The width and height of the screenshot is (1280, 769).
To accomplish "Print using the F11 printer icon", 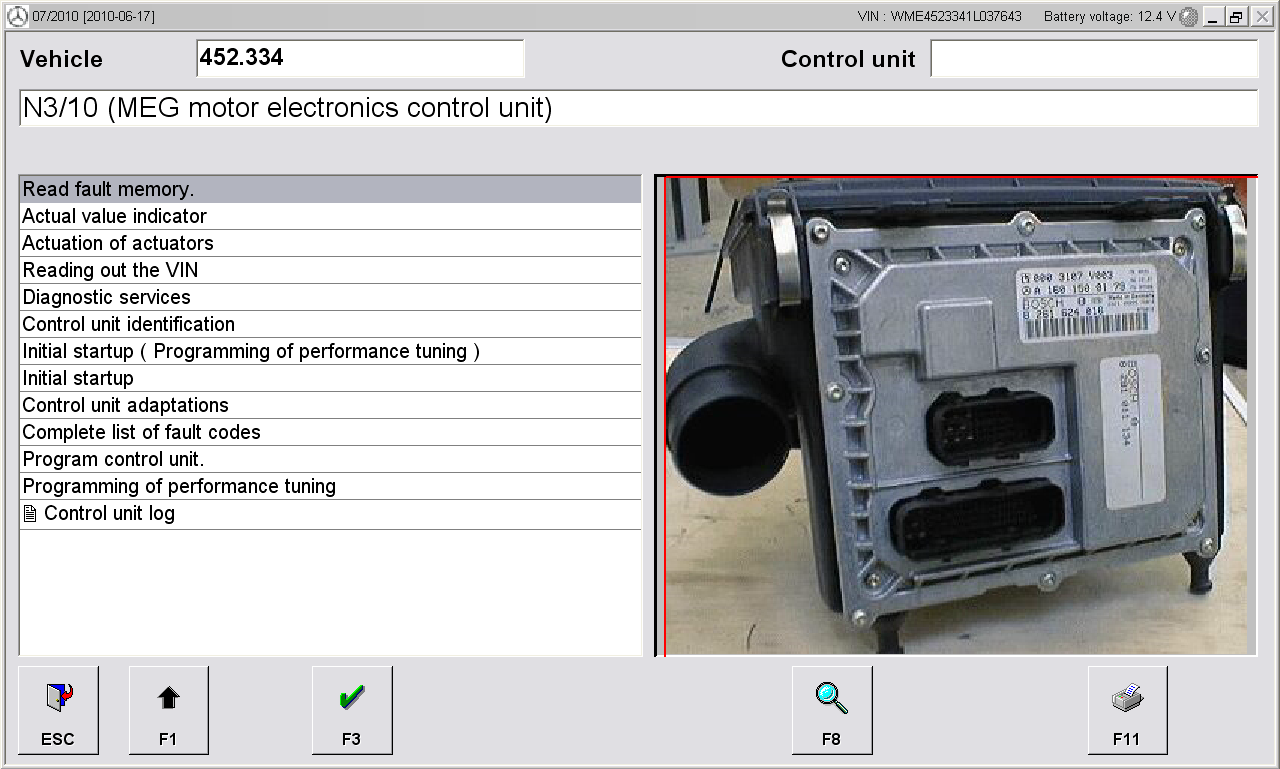I will [1127, 710].
